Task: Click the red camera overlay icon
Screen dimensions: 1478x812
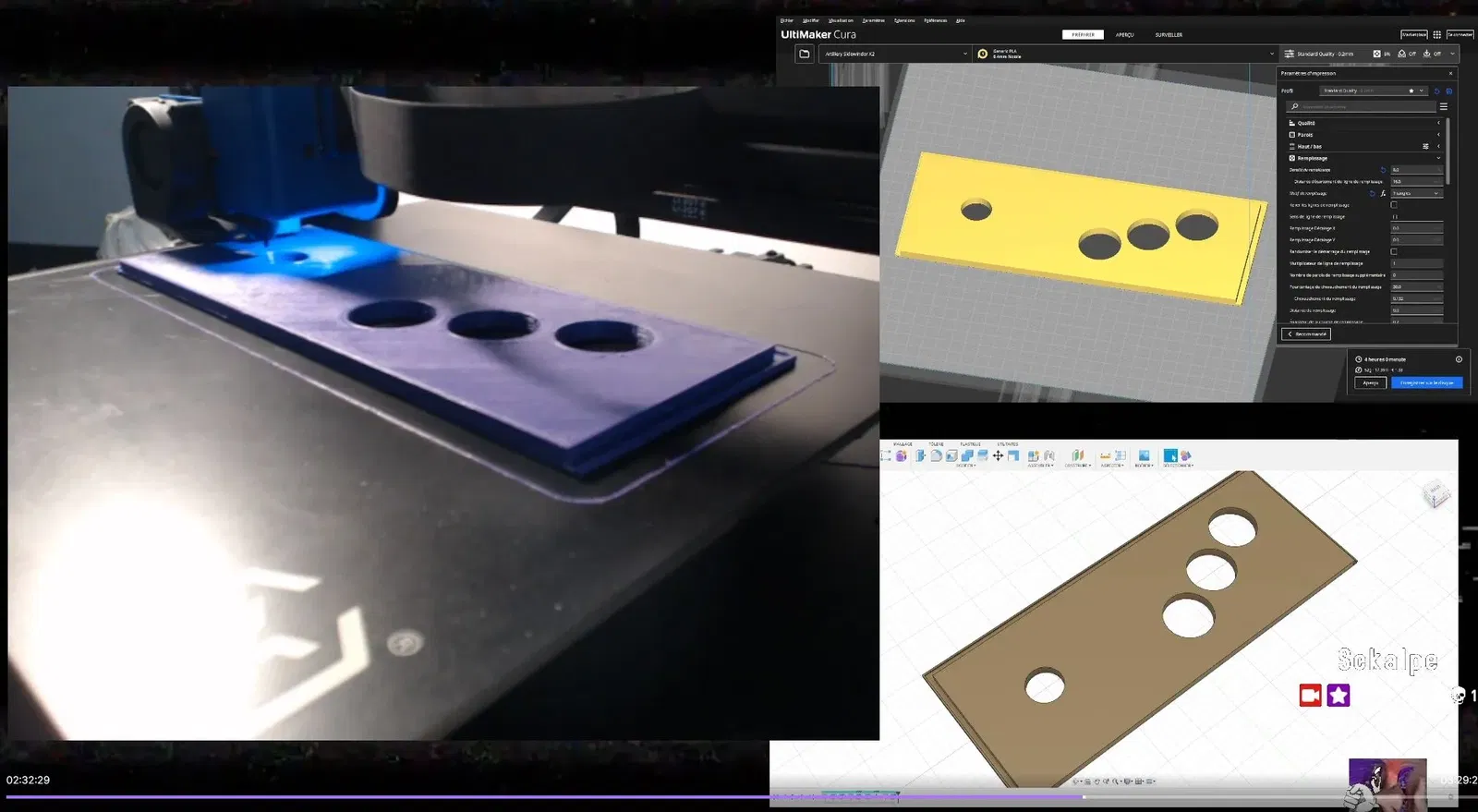Action: click(x=1310, y=695)
